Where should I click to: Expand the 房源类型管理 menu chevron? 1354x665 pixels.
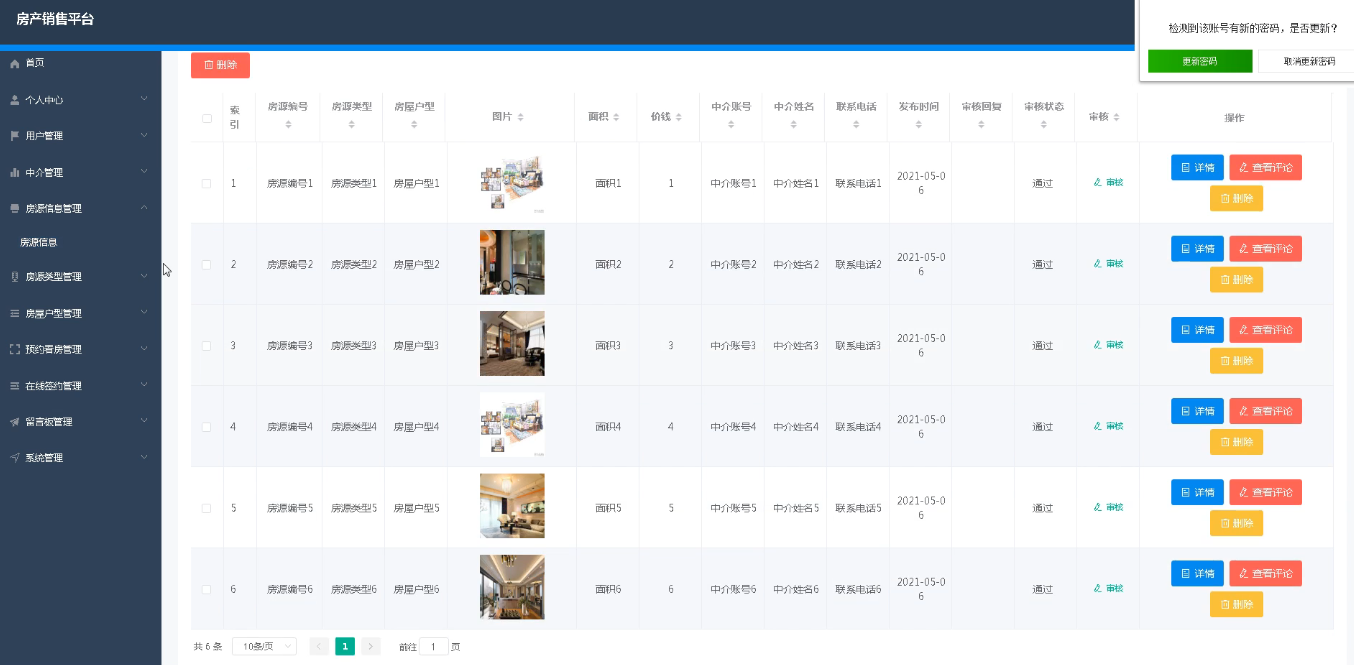[x=144, y=276]
